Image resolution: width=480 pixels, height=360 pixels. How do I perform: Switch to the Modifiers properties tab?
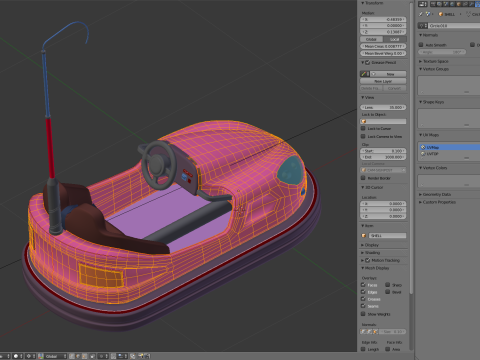[471, 4]
